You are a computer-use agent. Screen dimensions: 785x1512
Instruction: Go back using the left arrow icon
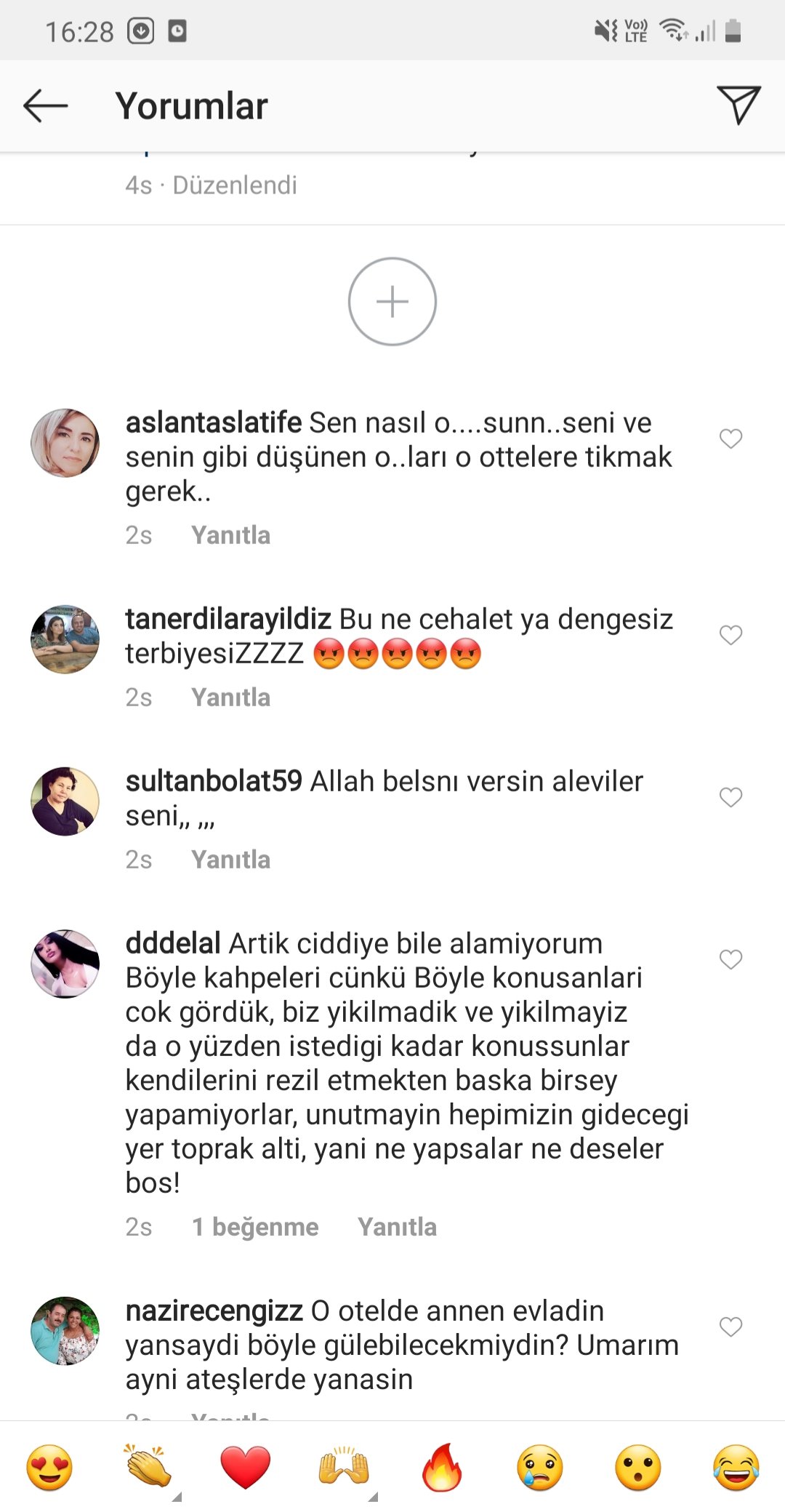46,106
